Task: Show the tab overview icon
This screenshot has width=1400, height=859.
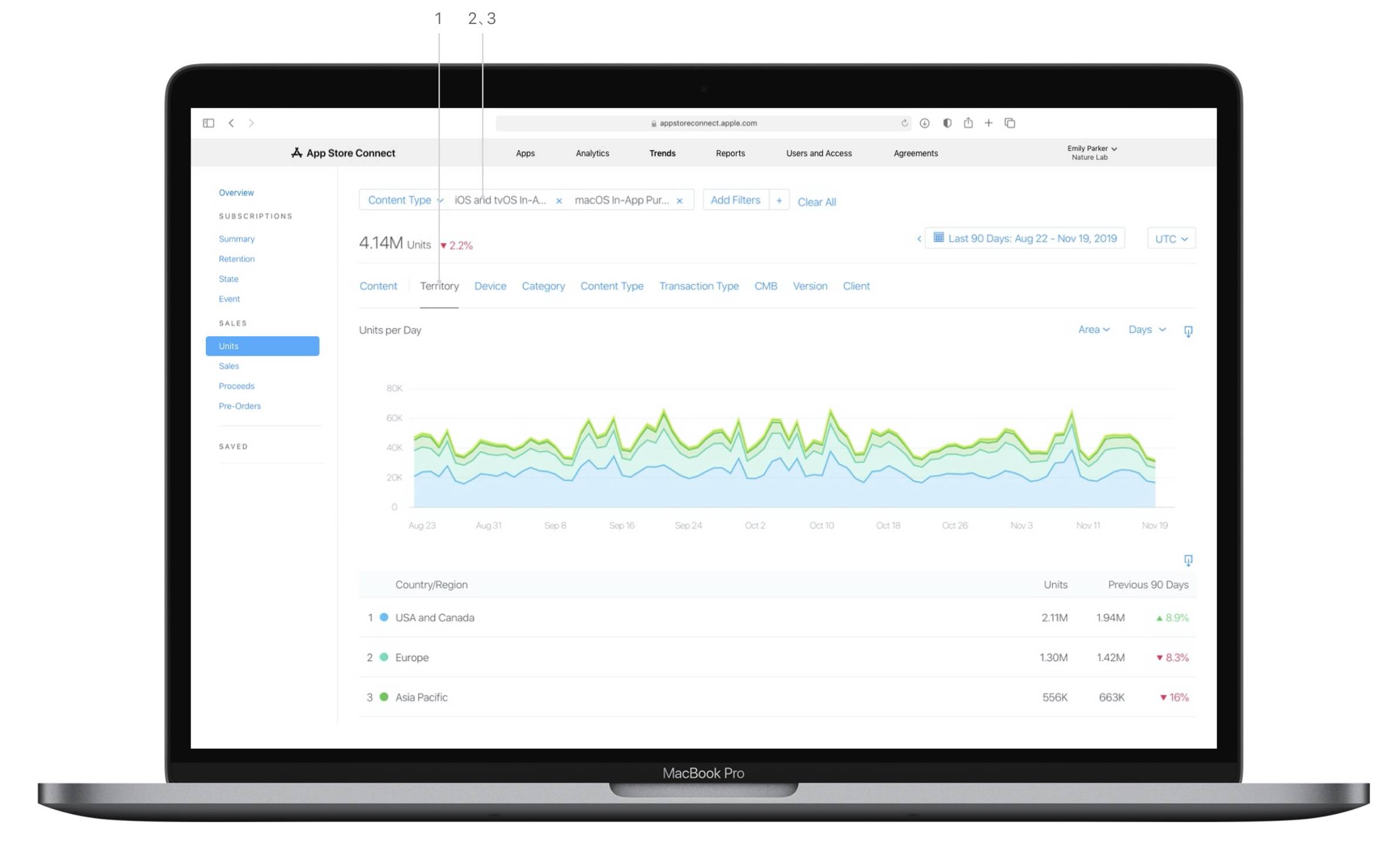Action: coord(1010,123)
